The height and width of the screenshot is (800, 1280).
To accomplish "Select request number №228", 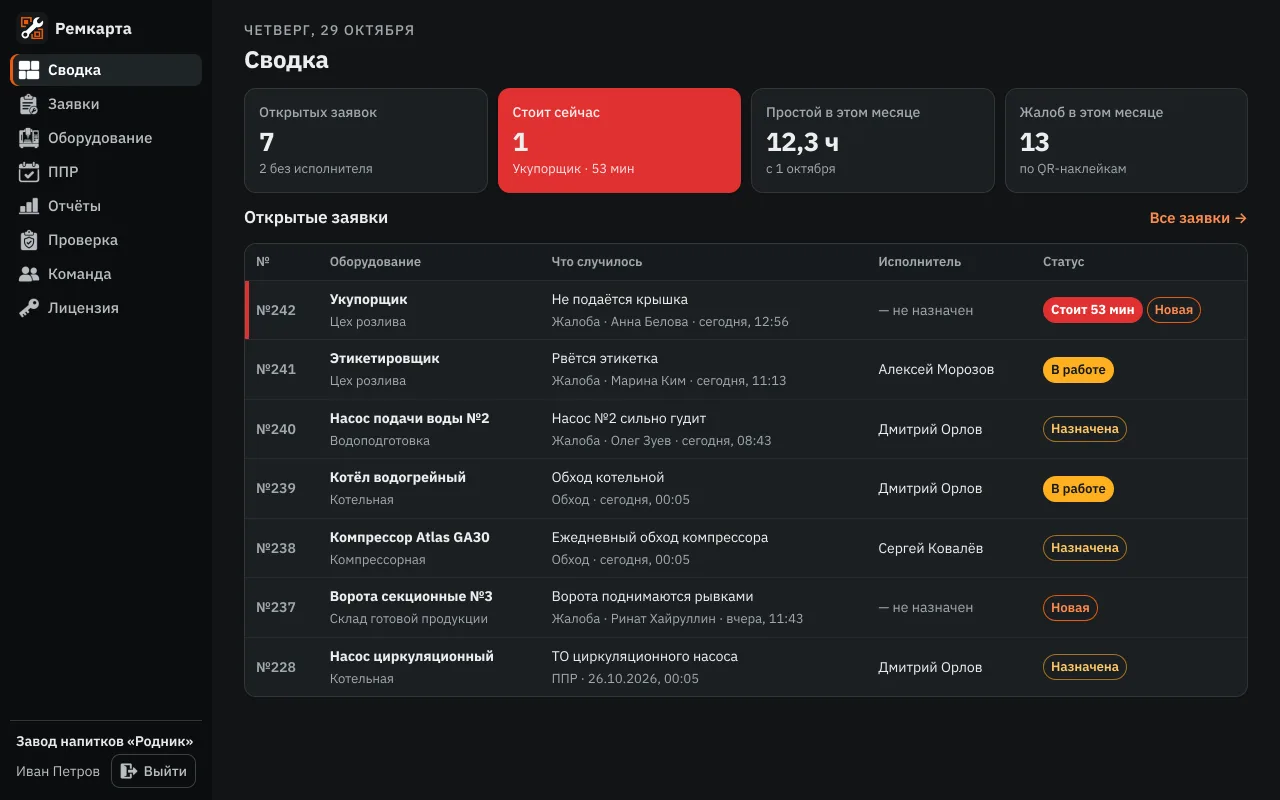I will (276, 667).
